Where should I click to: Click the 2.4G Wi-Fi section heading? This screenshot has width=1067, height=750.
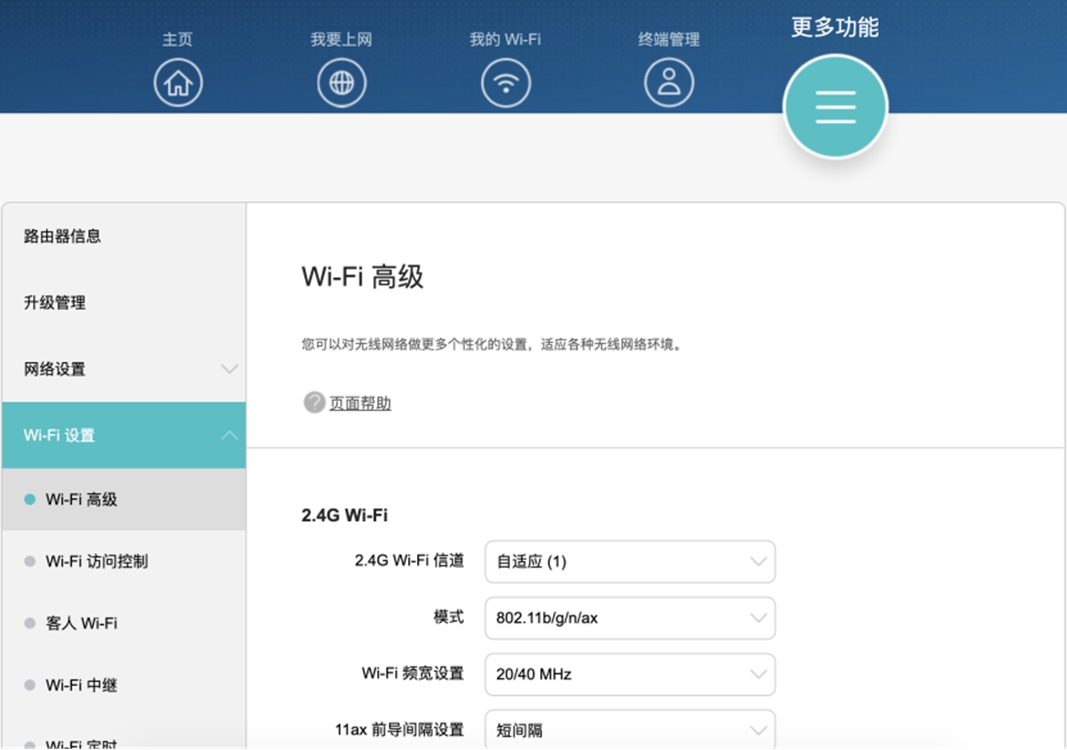(x=344, y=515)
